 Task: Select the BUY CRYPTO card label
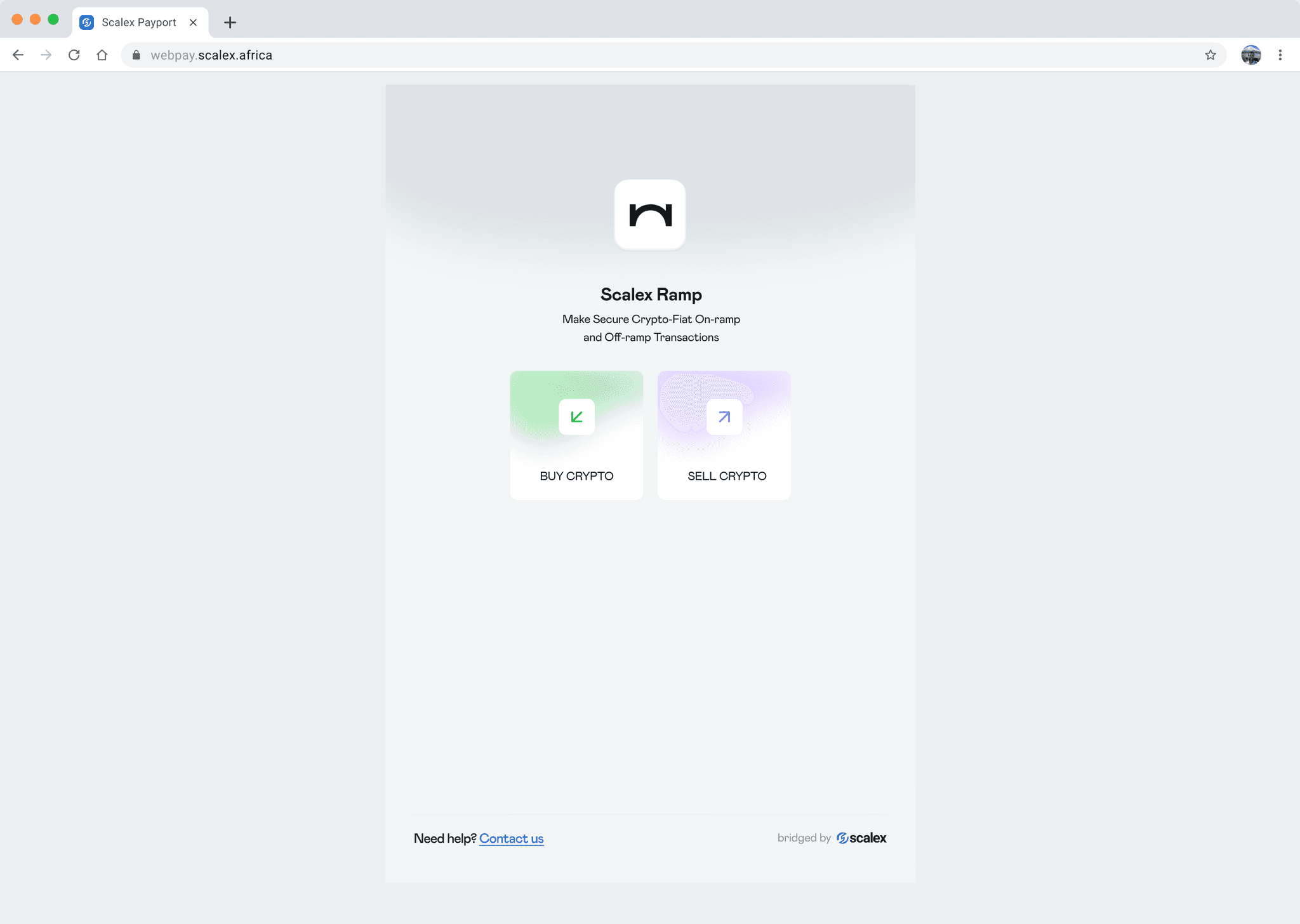[x=576, y=476]
